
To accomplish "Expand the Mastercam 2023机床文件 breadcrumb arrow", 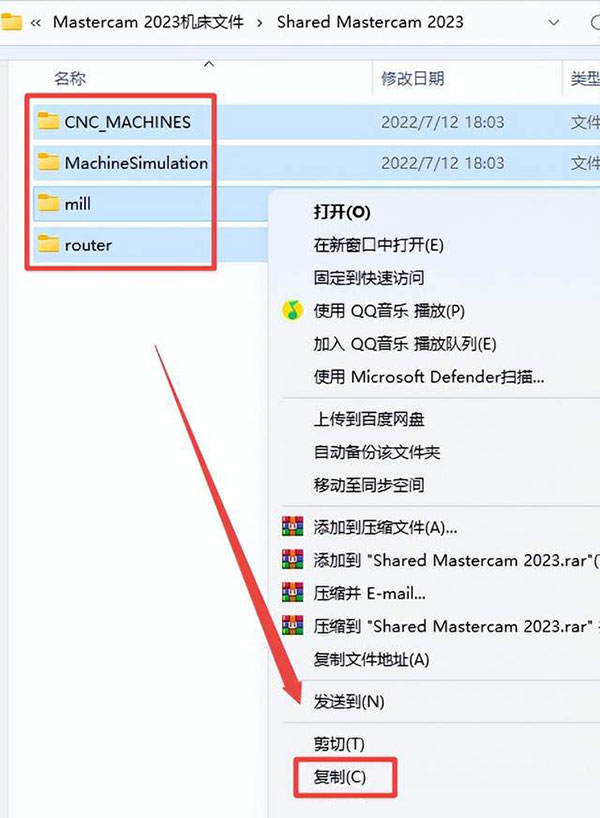I will [x=260, y=23].
